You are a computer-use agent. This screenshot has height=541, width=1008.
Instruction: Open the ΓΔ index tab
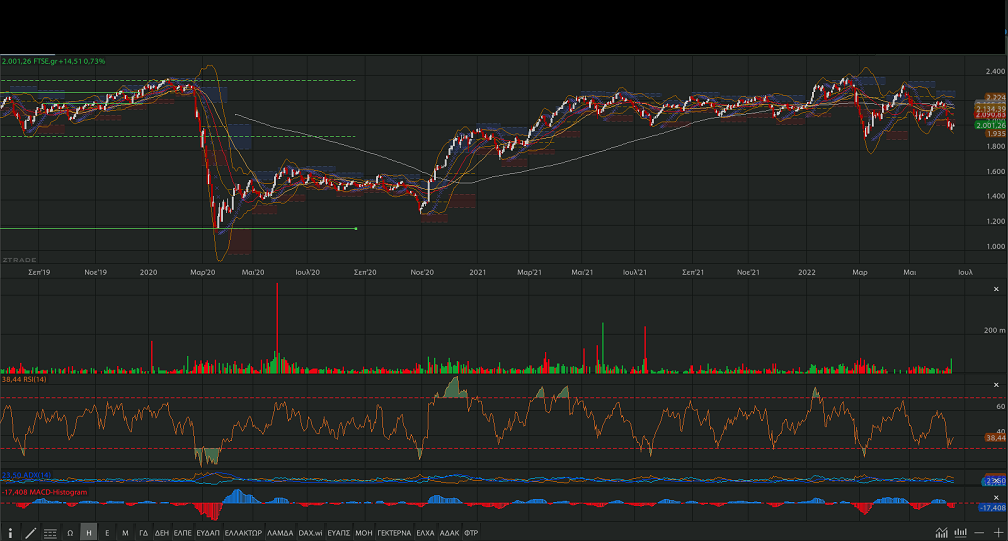(144, 533)
